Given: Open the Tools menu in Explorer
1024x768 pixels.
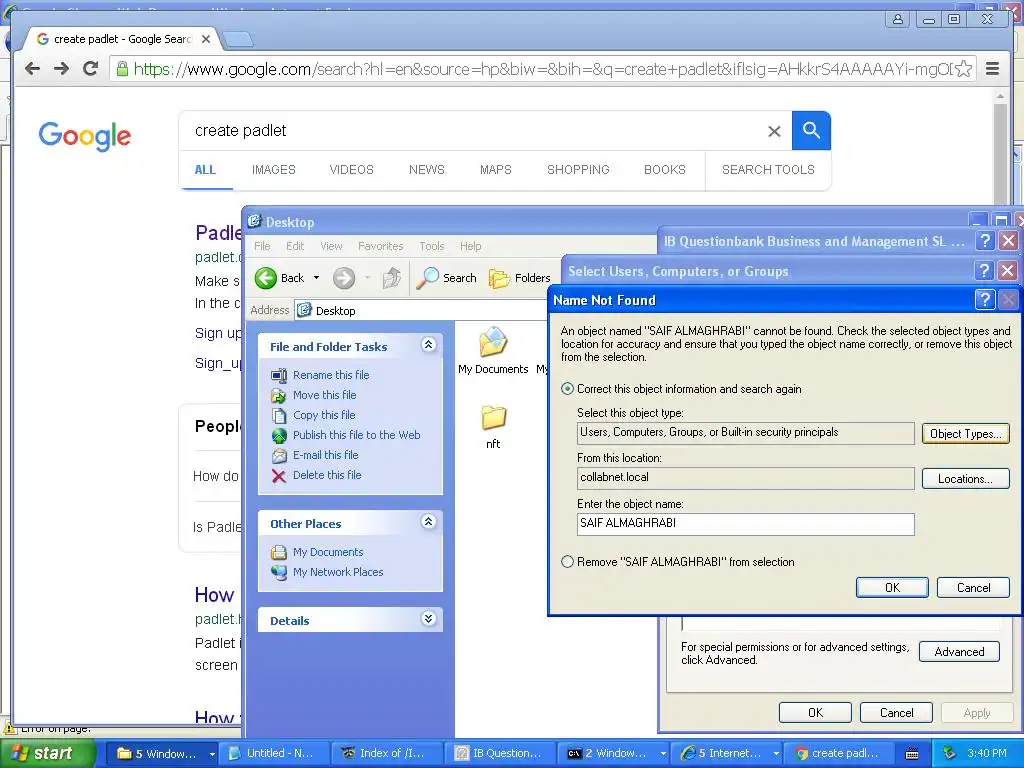Looking at the screenshot, I should [x=432, y=246].
